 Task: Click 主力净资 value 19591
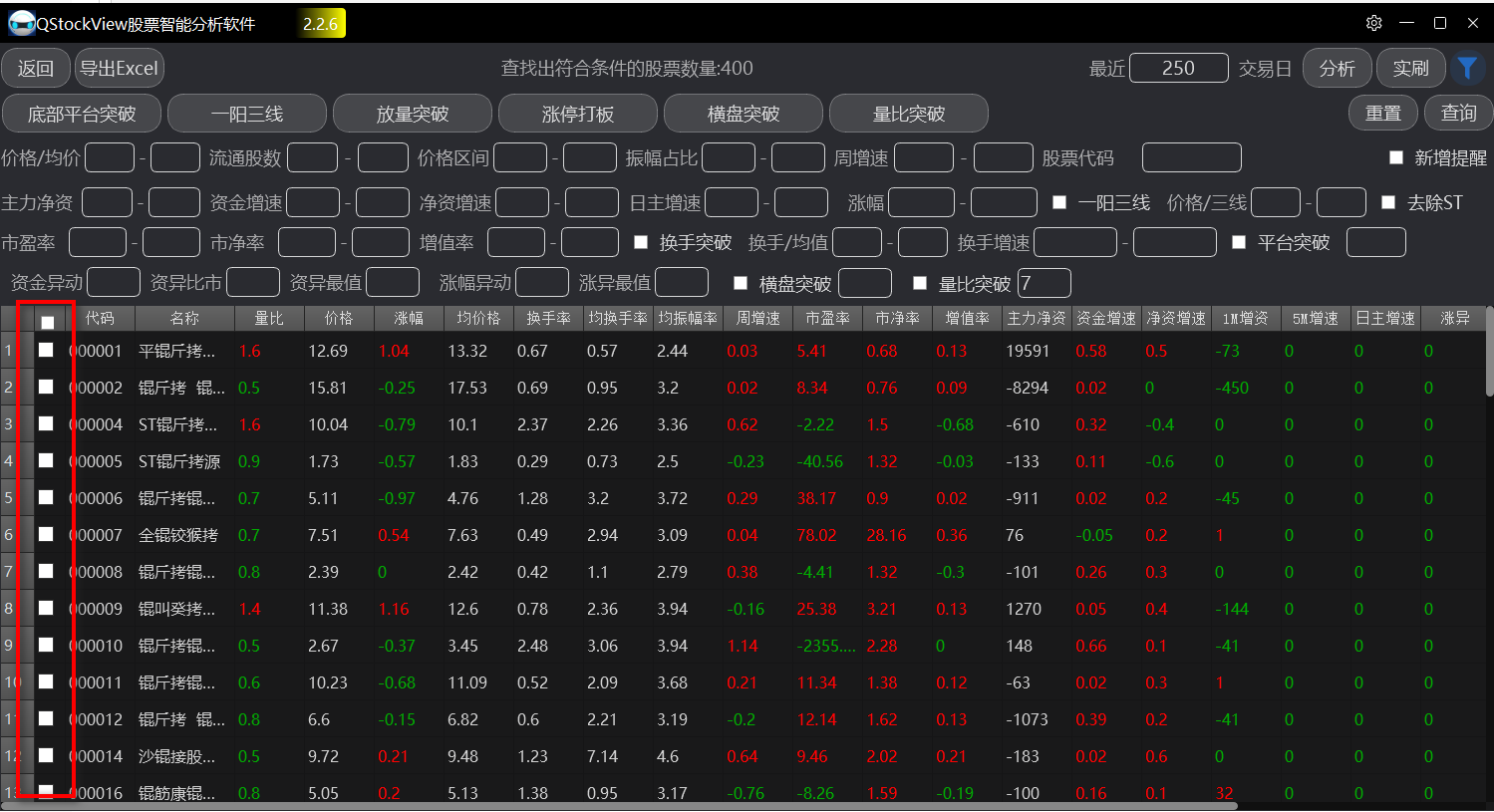(1028, 351)
